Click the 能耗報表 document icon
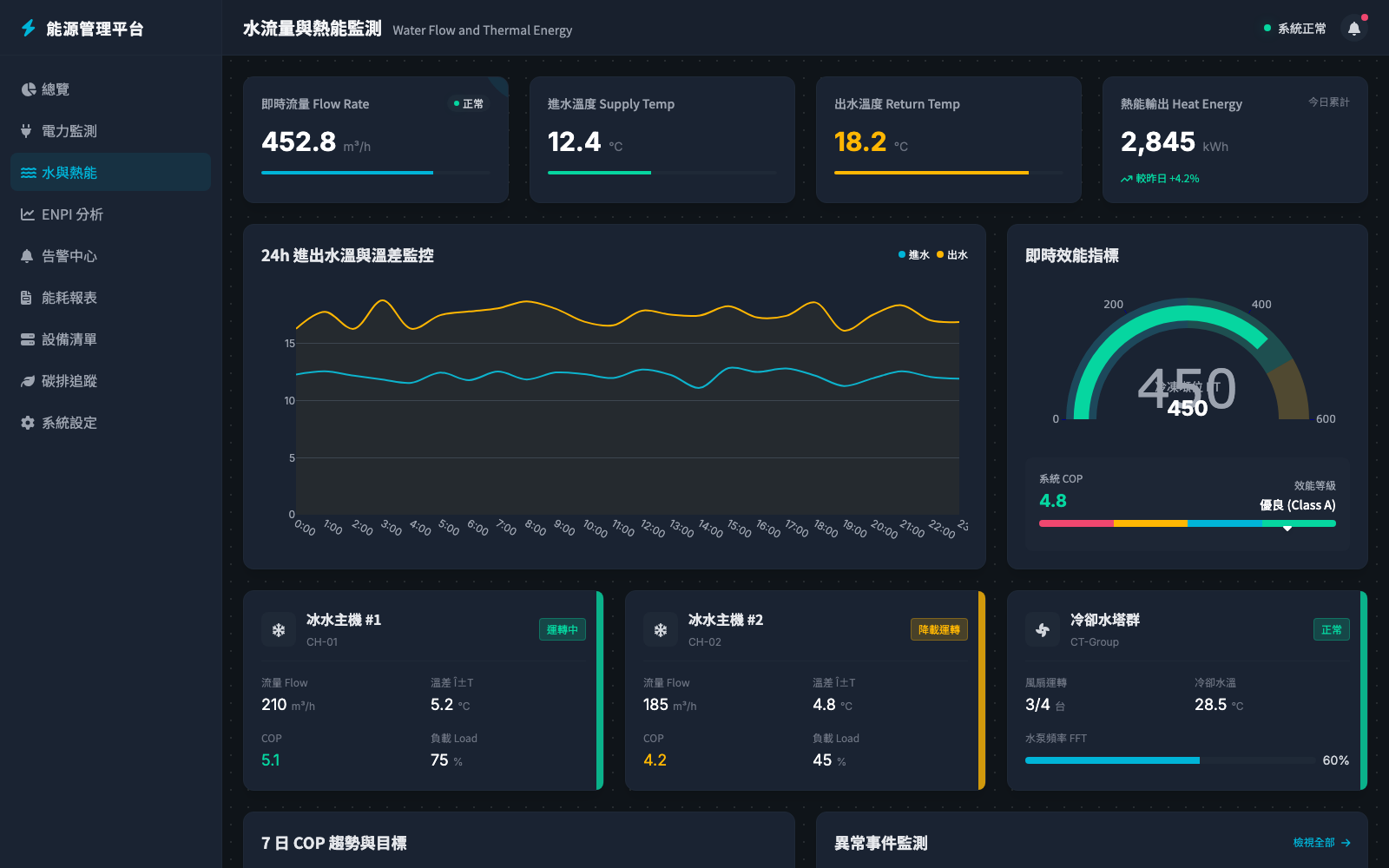The width and height of the screenshot is (1389, 868). [x=26, y=298]
